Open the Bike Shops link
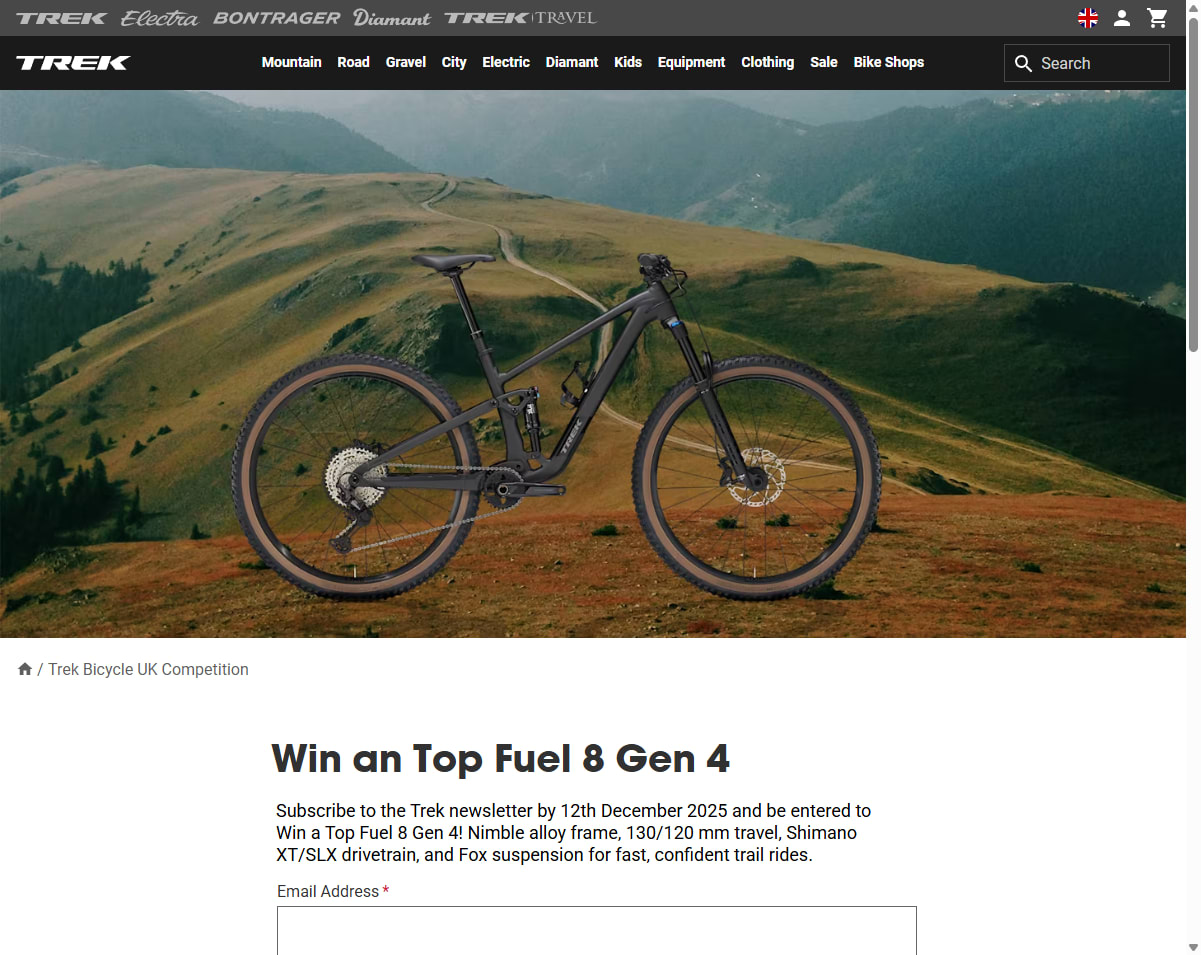Image resolution: width=1201 pixels, height=955 pixels. pyautogui.click(x=888, y=62)
